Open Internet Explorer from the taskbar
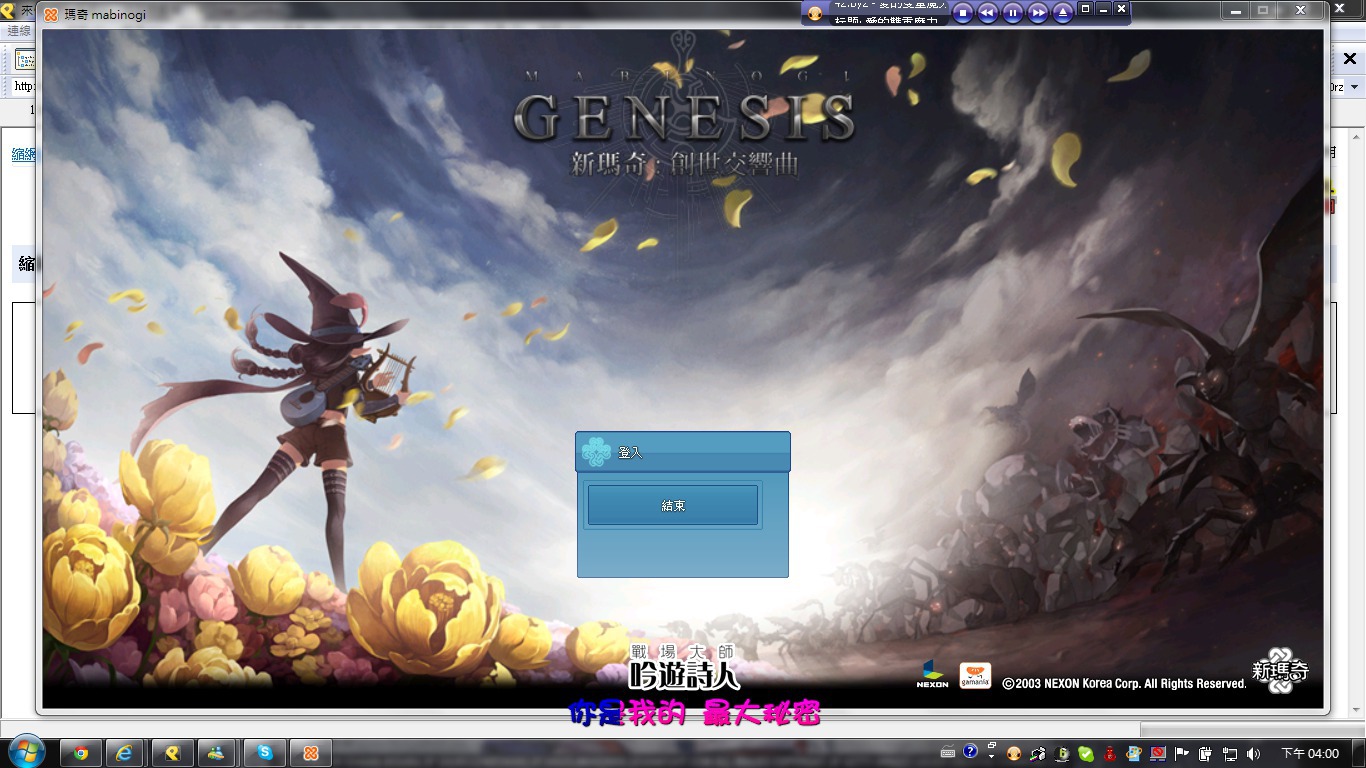Image resolution: width=1366 pixels, height=768 pixels. [x=125, y=753]
